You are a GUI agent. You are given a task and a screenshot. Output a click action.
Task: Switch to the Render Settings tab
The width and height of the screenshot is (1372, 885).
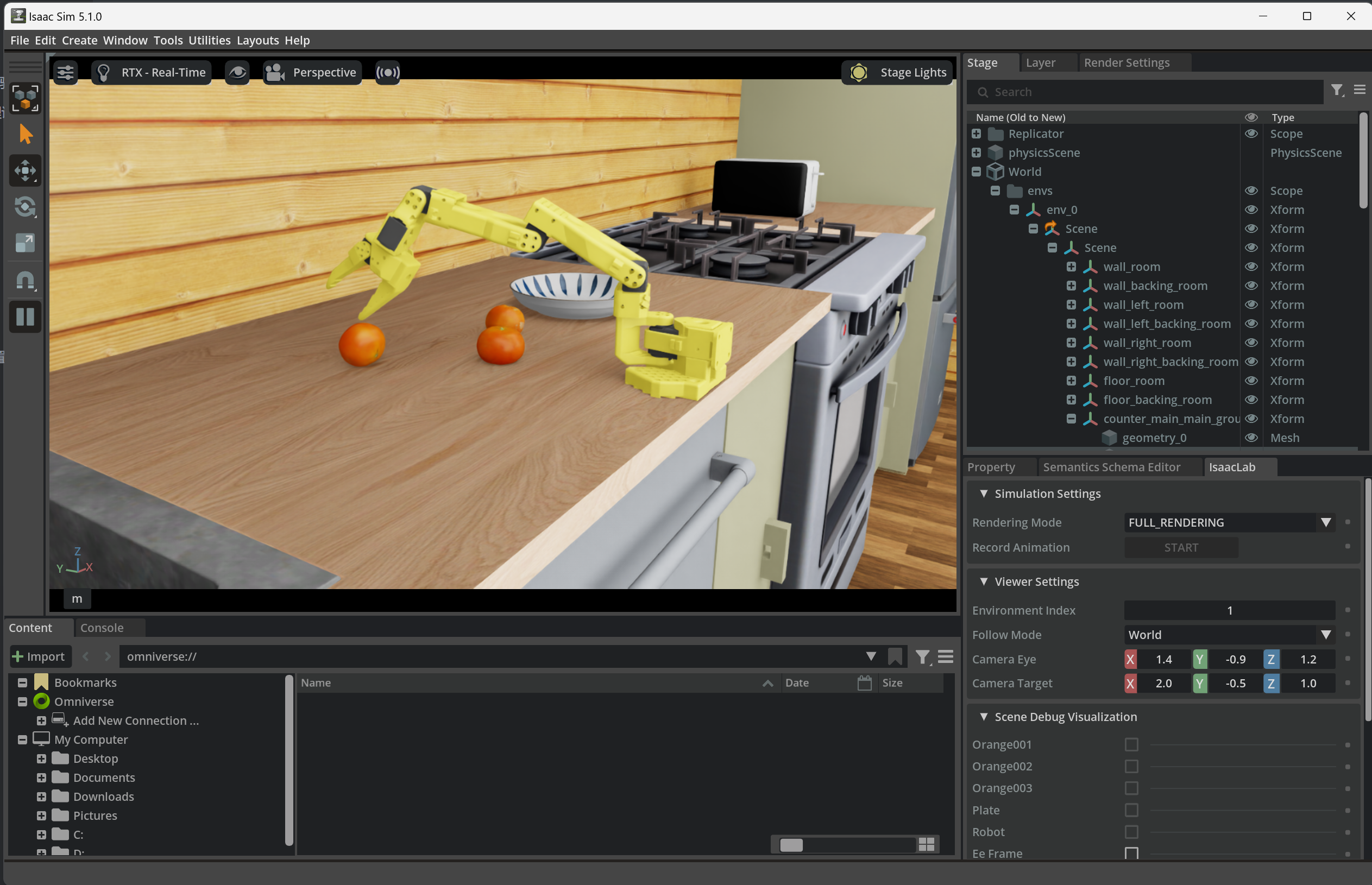(1126, 62)
